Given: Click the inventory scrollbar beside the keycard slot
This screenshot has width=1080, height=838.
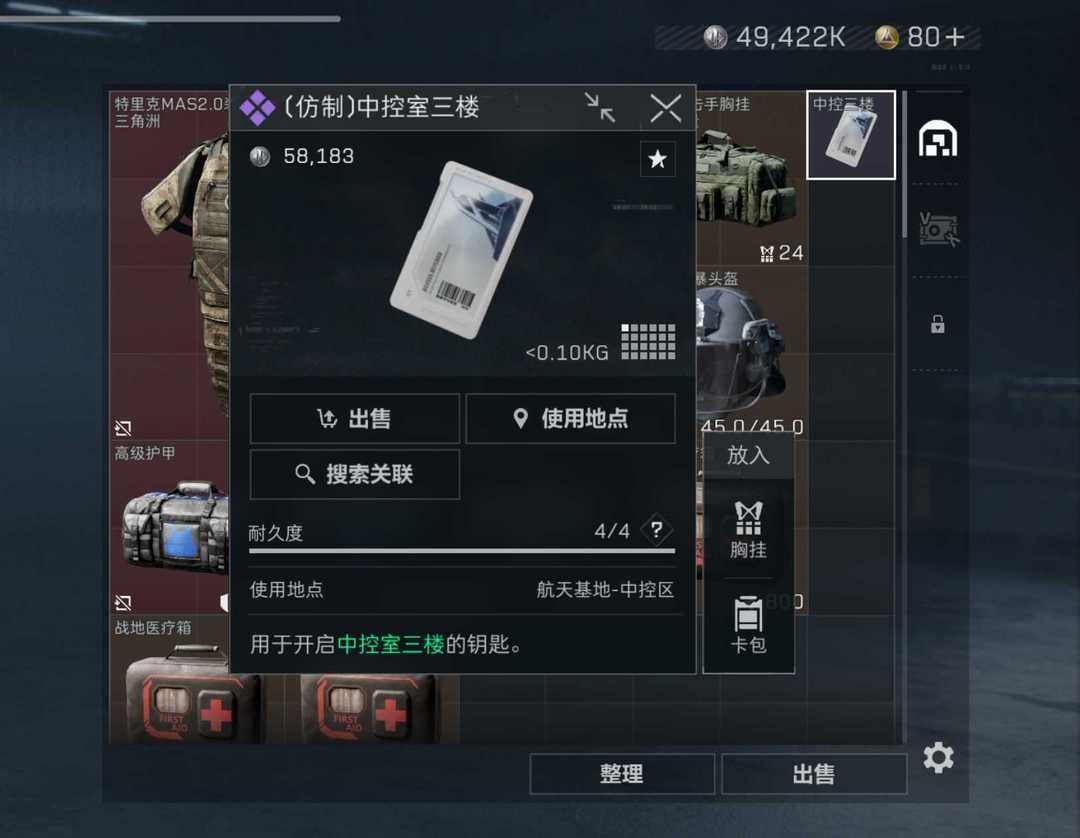Looking at the screenshot, I should pos(904,165).
